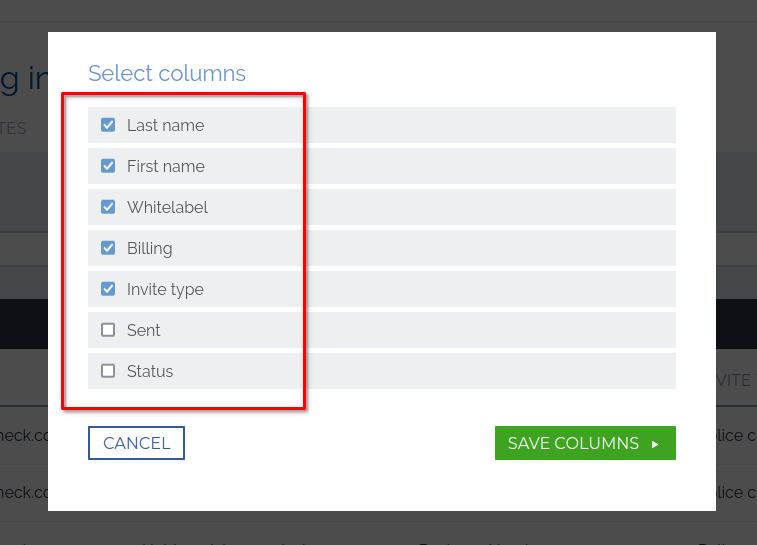Enable the Sent column checkbox
757x545 pixels.
click(x=108, y=330)
